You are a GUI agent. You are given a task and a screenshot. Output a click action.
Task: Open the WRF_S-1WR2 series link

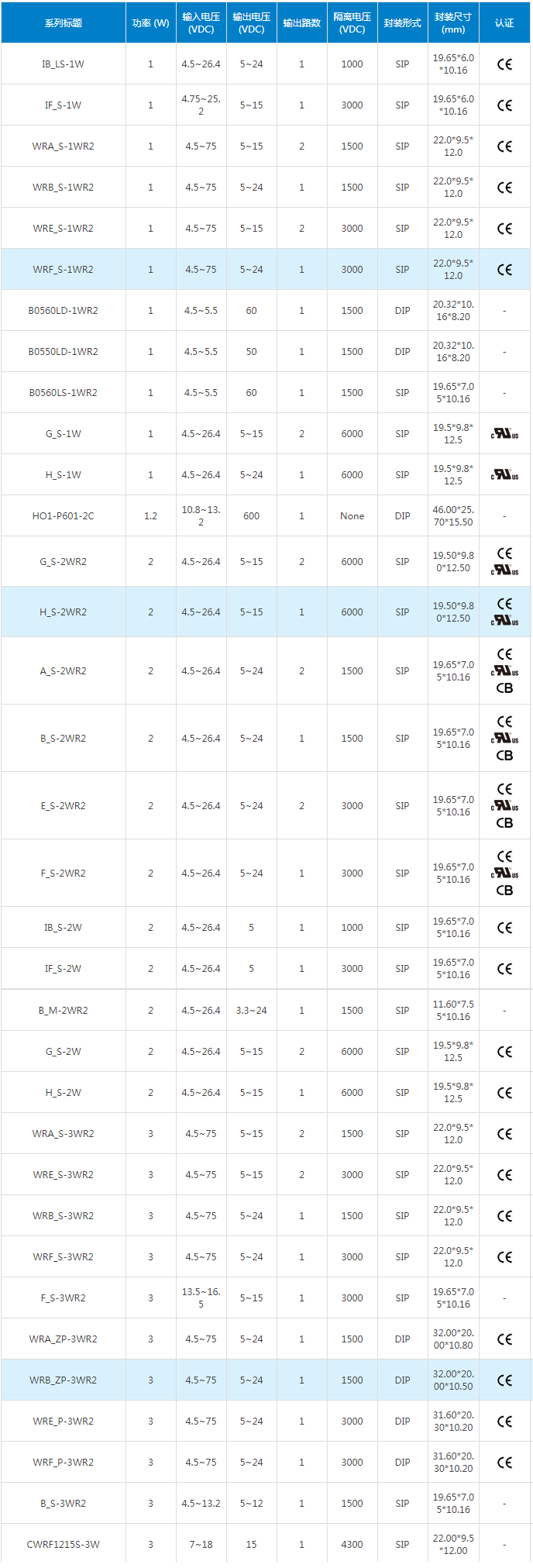pos(64,270)
